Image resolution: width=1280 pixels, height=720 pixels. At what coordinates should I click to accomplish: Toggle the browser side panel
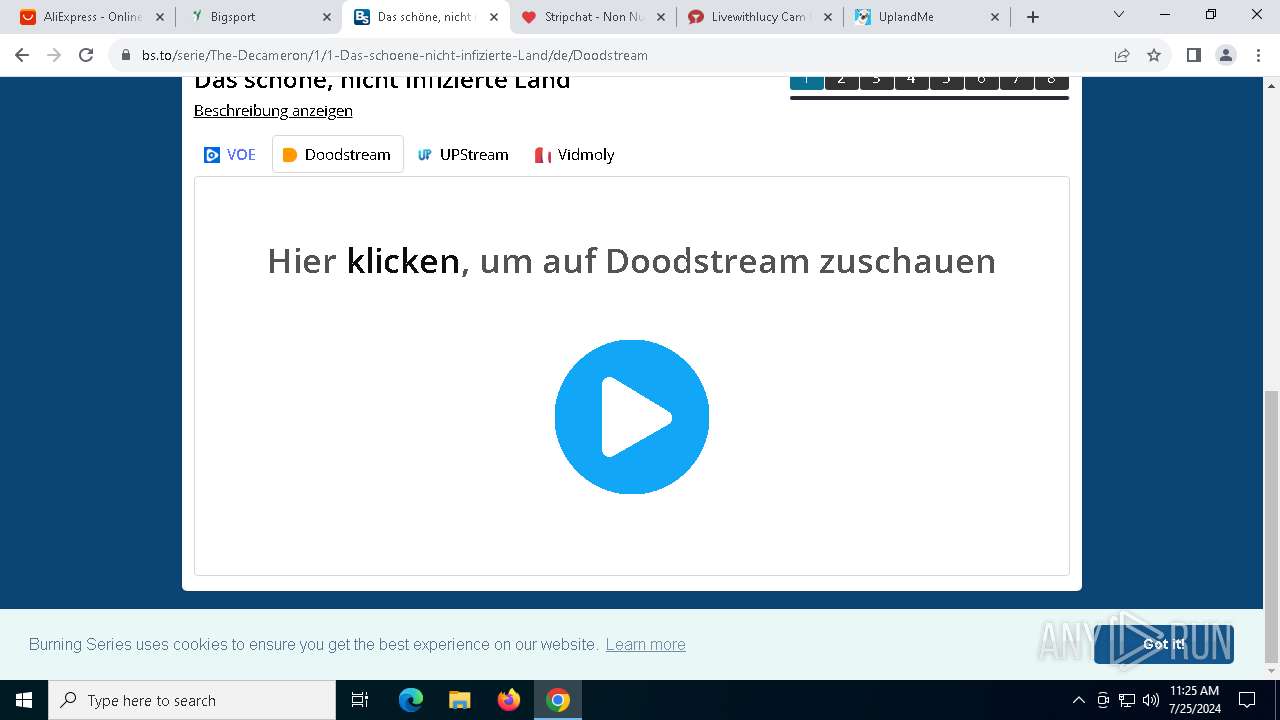1194,55
